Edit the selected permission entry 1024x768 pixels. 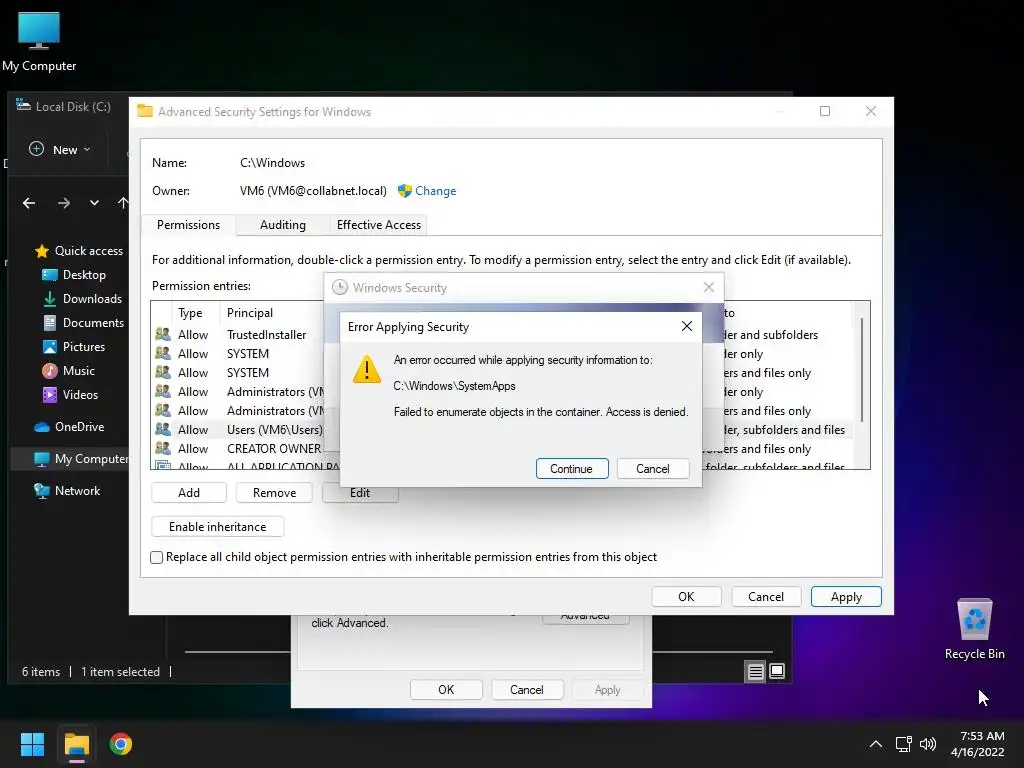(x=360, y=493)
